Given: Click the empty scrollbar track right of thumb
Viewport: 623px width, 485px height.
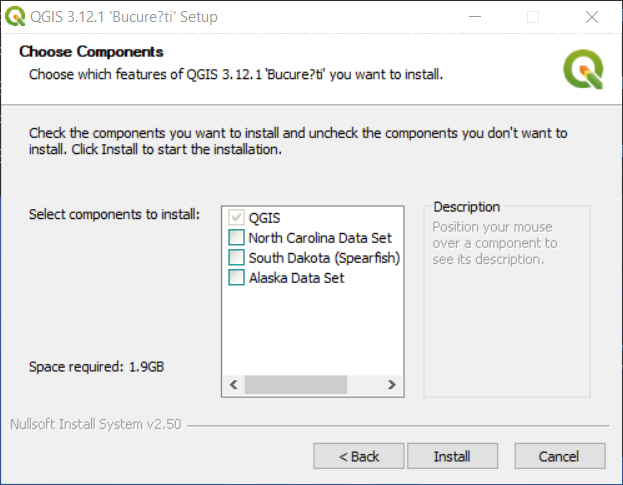Looking at the screenshot, I should click(x=364, y=385).
